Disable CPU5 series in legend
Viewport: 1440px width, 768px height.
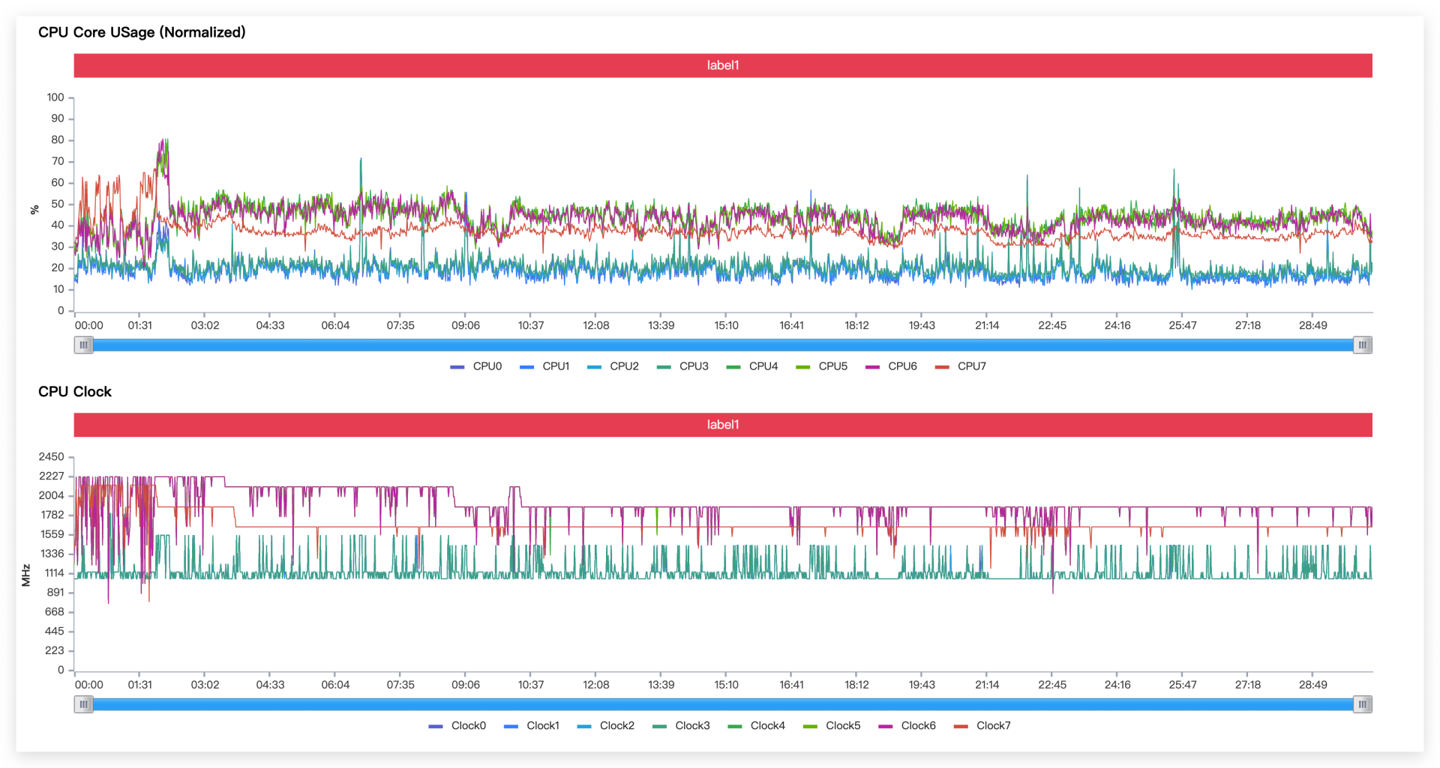[822, 366]
